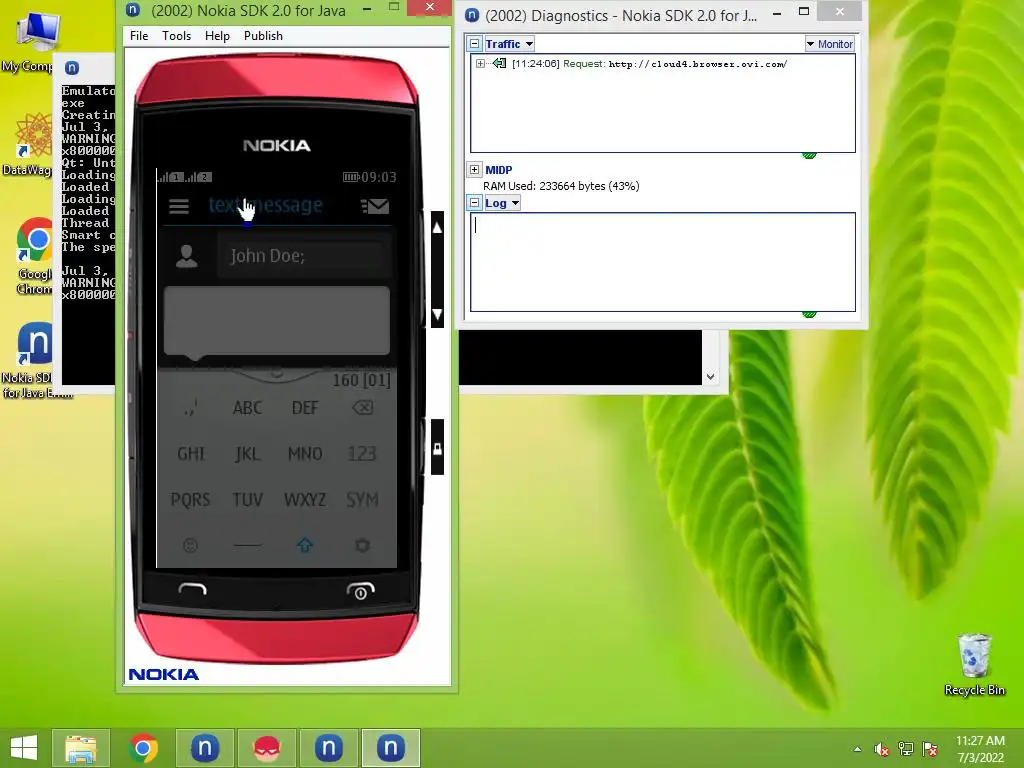
Task: Open the Publish menu
Action: [x=263, y=36]
